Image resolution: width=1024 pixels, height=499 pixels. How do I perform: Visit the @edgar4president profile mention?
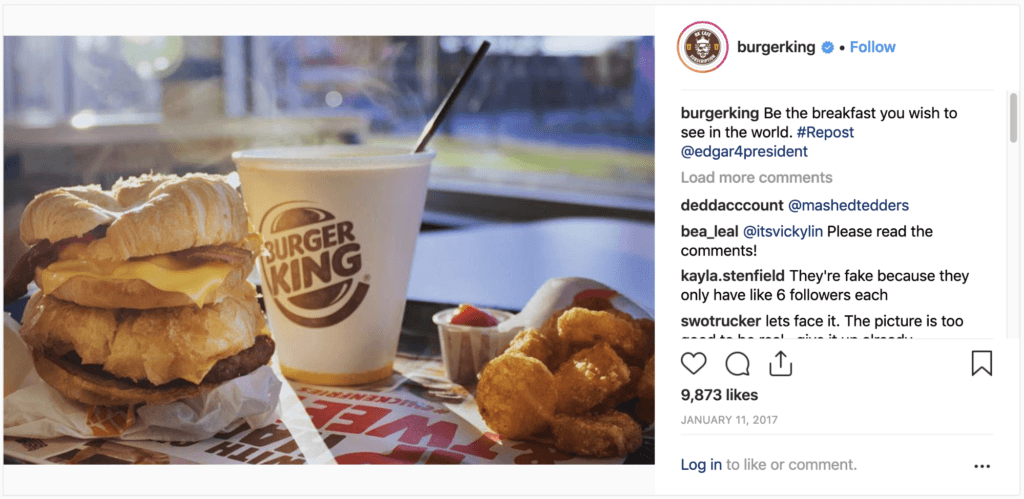[x=744, y=152]
